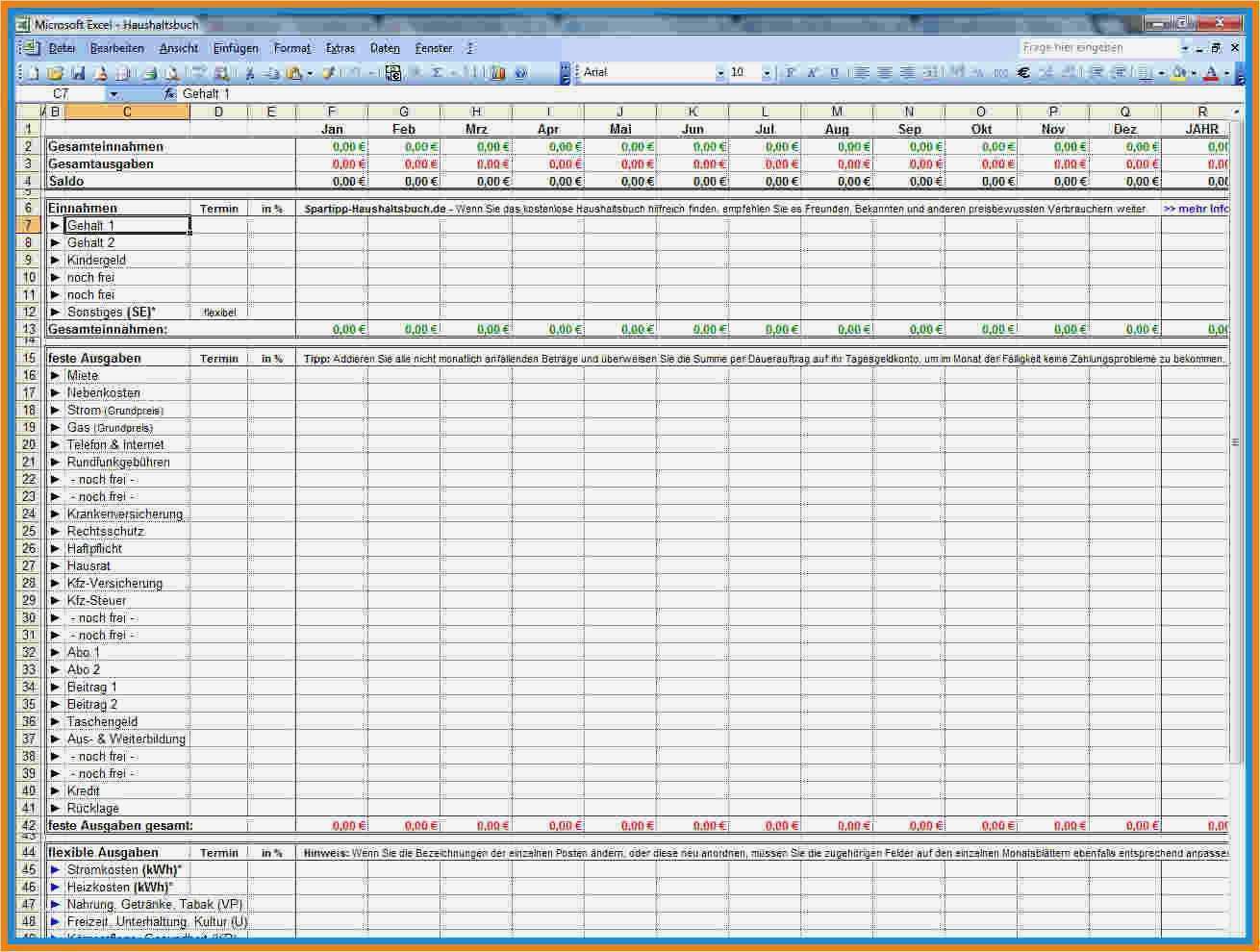Select the Format Painter brush icon
Image resolution: width=1260 pixels, height=952 pixels.
coord(328,72)
